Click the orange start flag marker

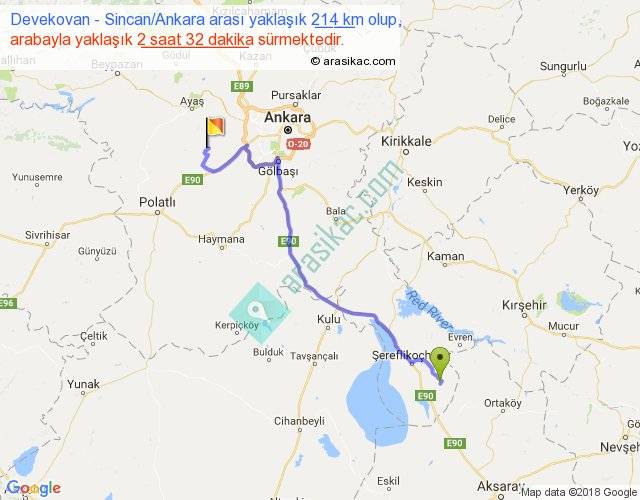point(215,133)
